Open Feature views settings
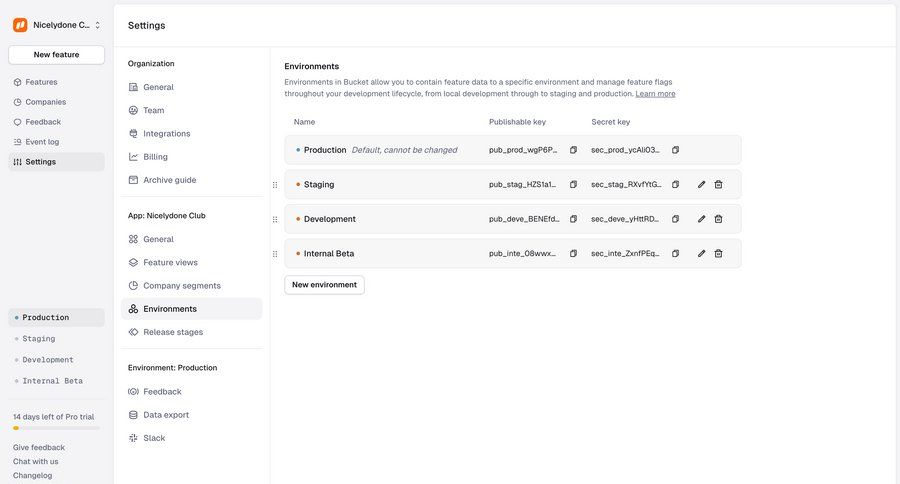Screen dimensions: 900x484 click(192, 262)
